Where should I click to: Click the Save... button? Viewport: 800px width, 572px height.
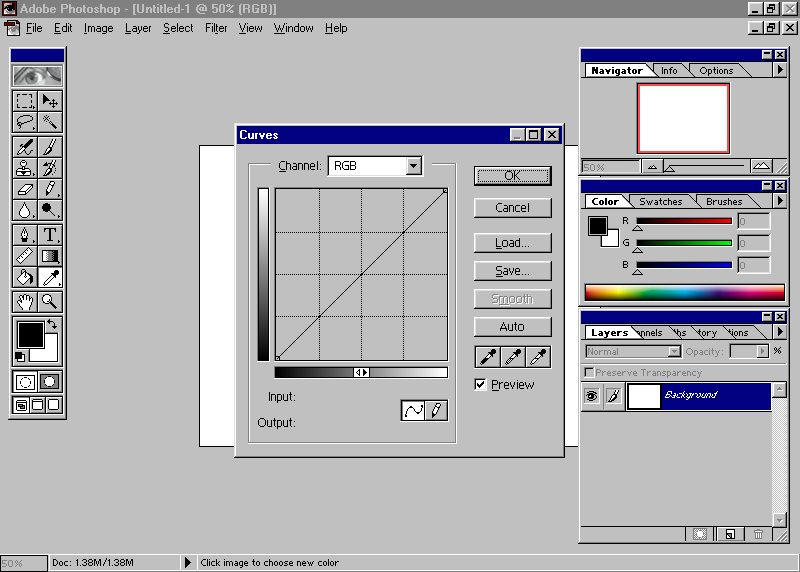512,271
